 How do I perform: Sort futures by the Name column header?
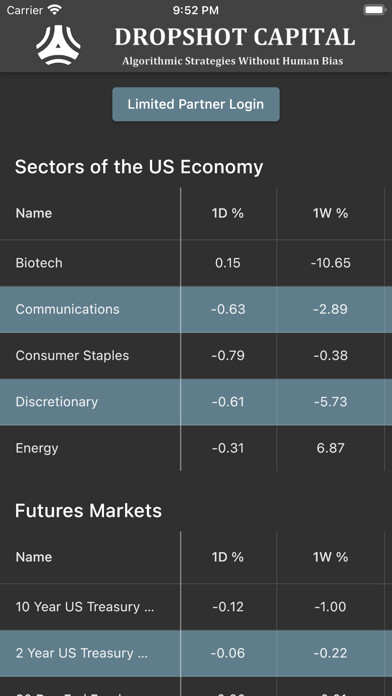[34, 557]
